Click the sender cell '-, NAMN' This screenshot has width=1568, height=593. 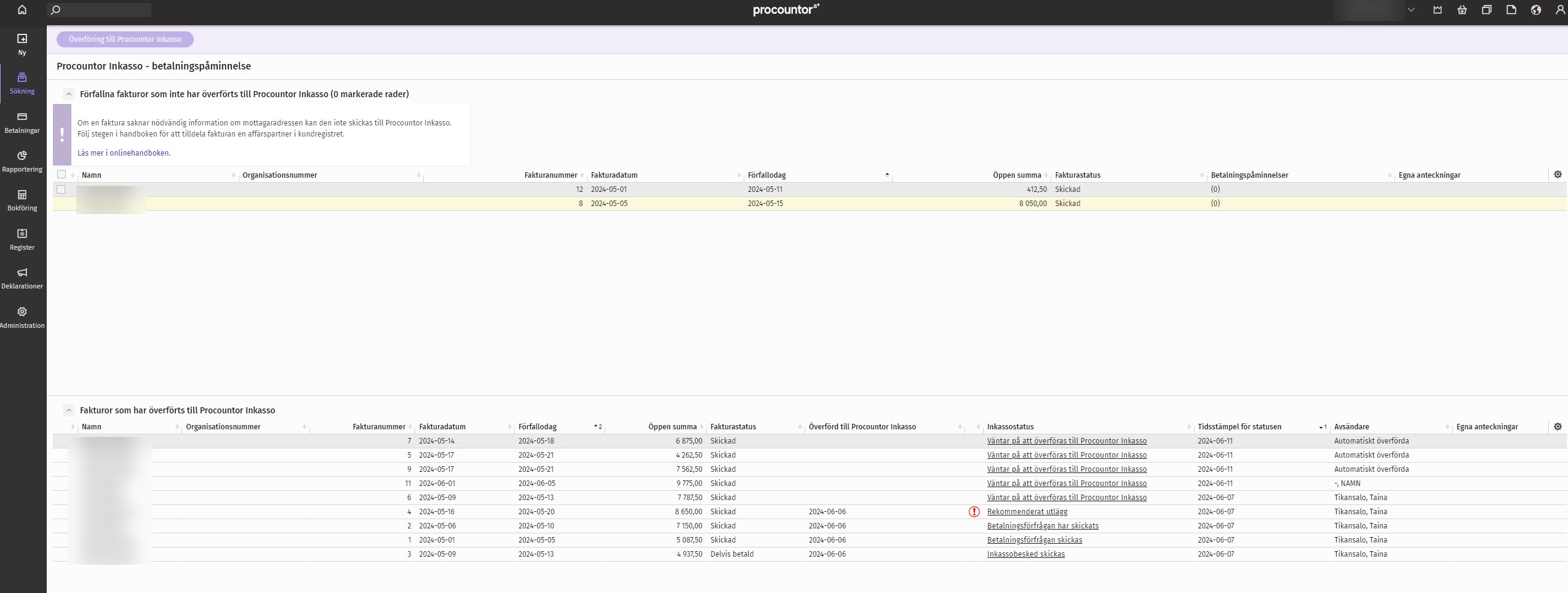point(1347,484)
